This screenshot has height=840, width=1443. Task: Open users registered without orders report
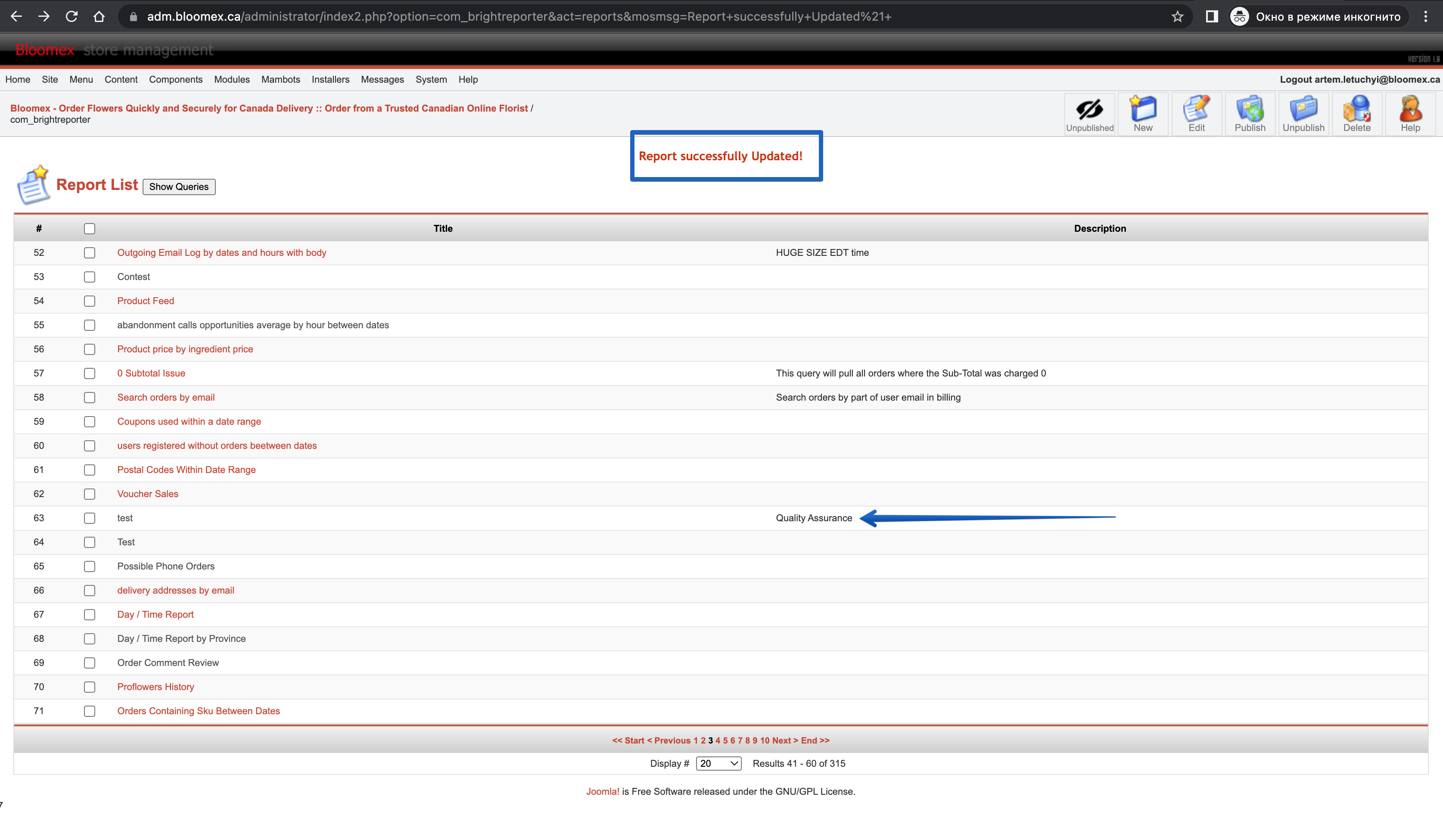217,445
